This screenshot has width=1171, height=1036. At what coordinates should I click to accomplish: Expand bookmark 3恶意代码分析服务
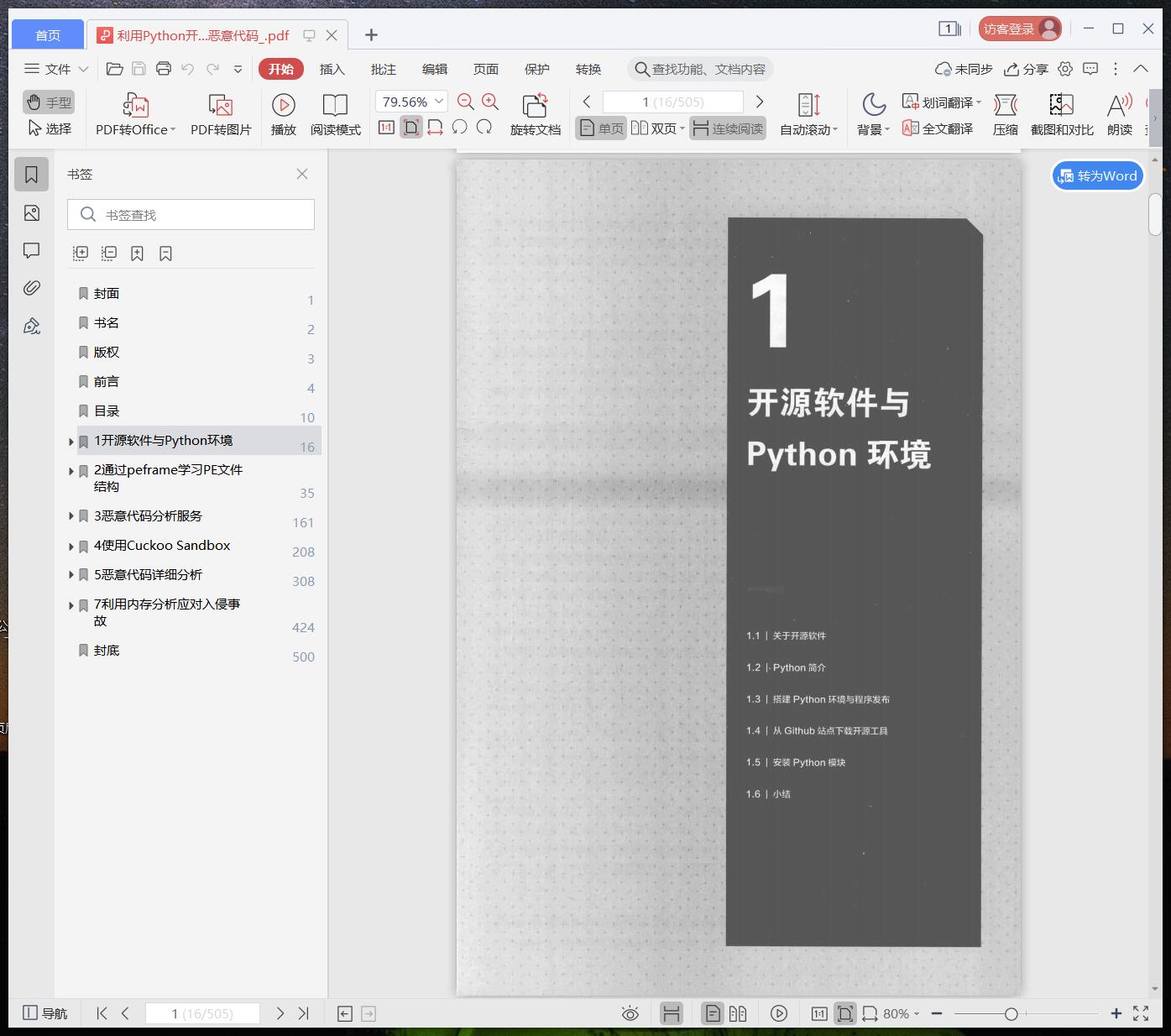[71, 517]
